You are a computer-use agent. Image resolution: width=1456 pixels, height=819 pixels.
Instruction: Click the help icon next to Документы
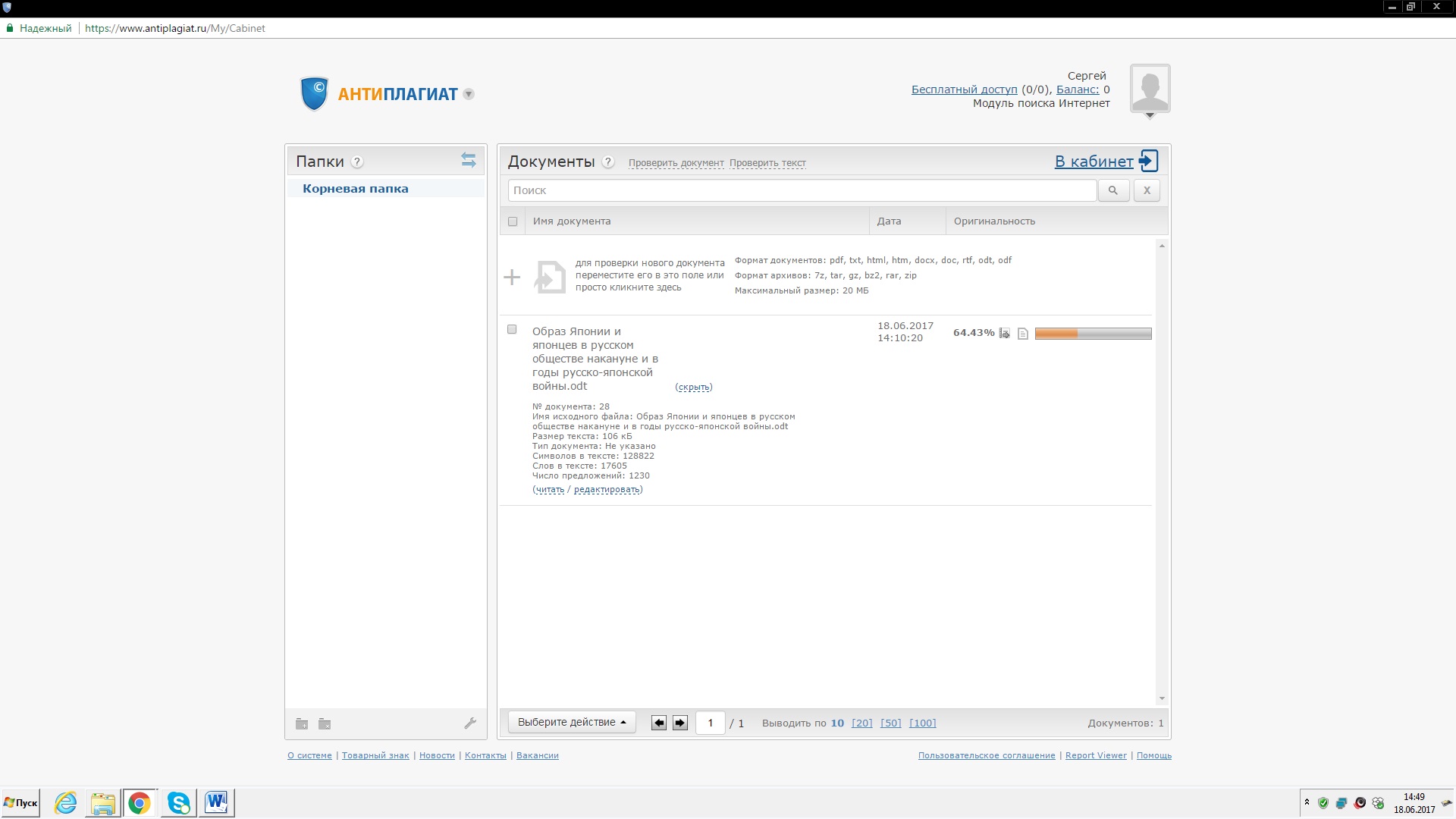607,162
